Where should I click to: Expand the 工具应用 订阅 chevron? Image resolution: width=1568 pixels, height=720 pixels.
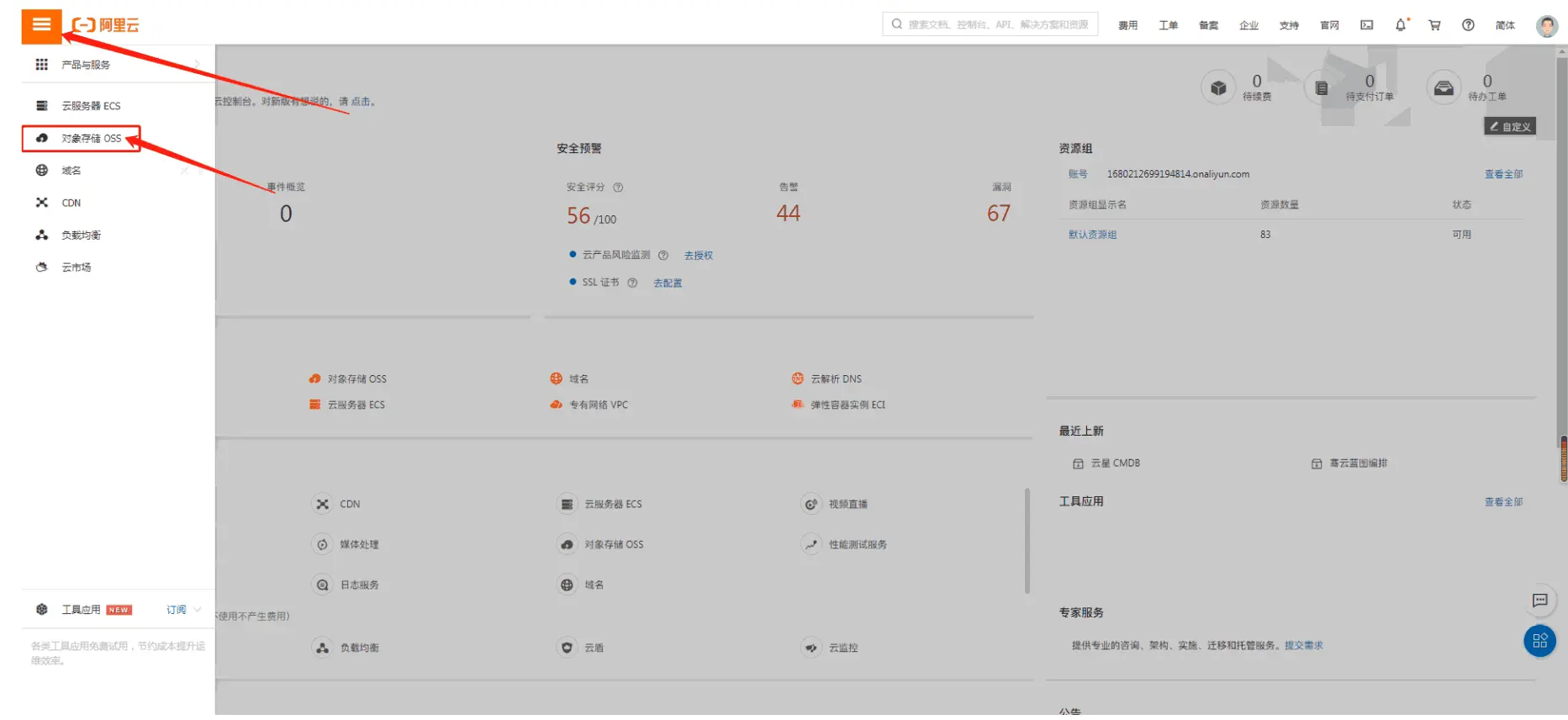(198, 610)
